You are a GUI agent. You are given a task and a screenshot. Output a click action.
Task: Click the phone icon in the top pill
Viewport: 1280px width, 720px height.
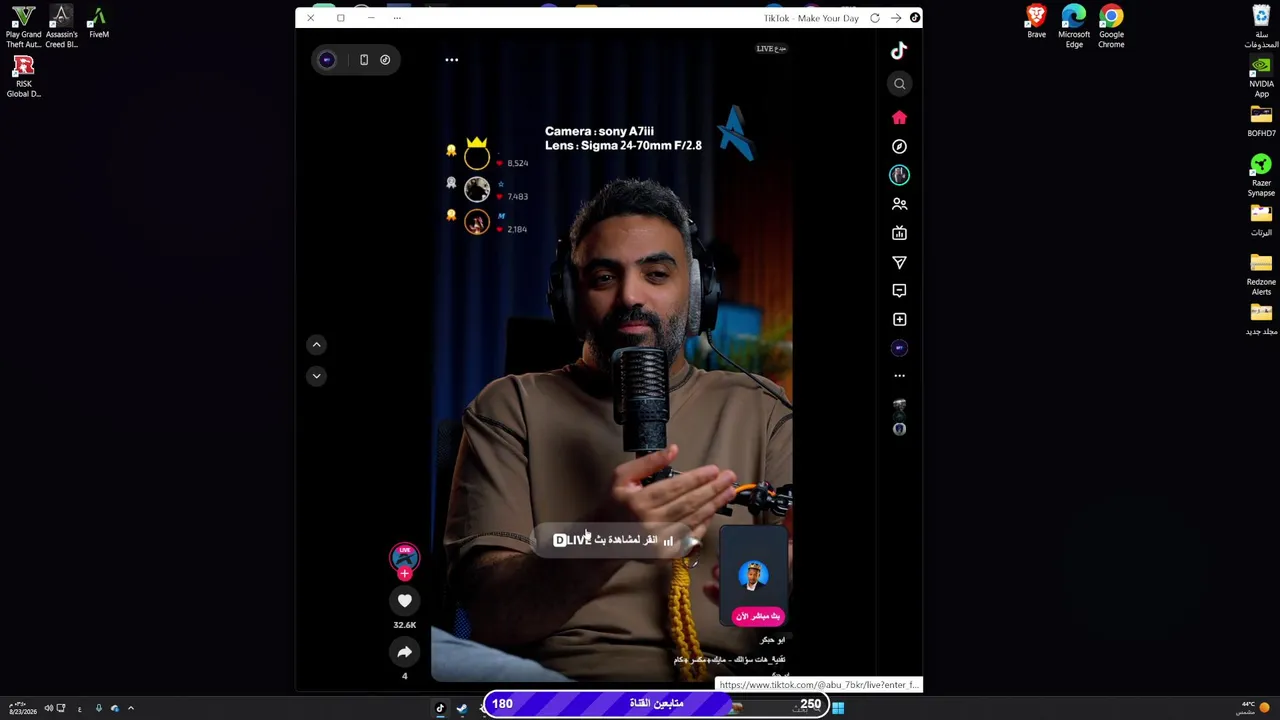364,60
